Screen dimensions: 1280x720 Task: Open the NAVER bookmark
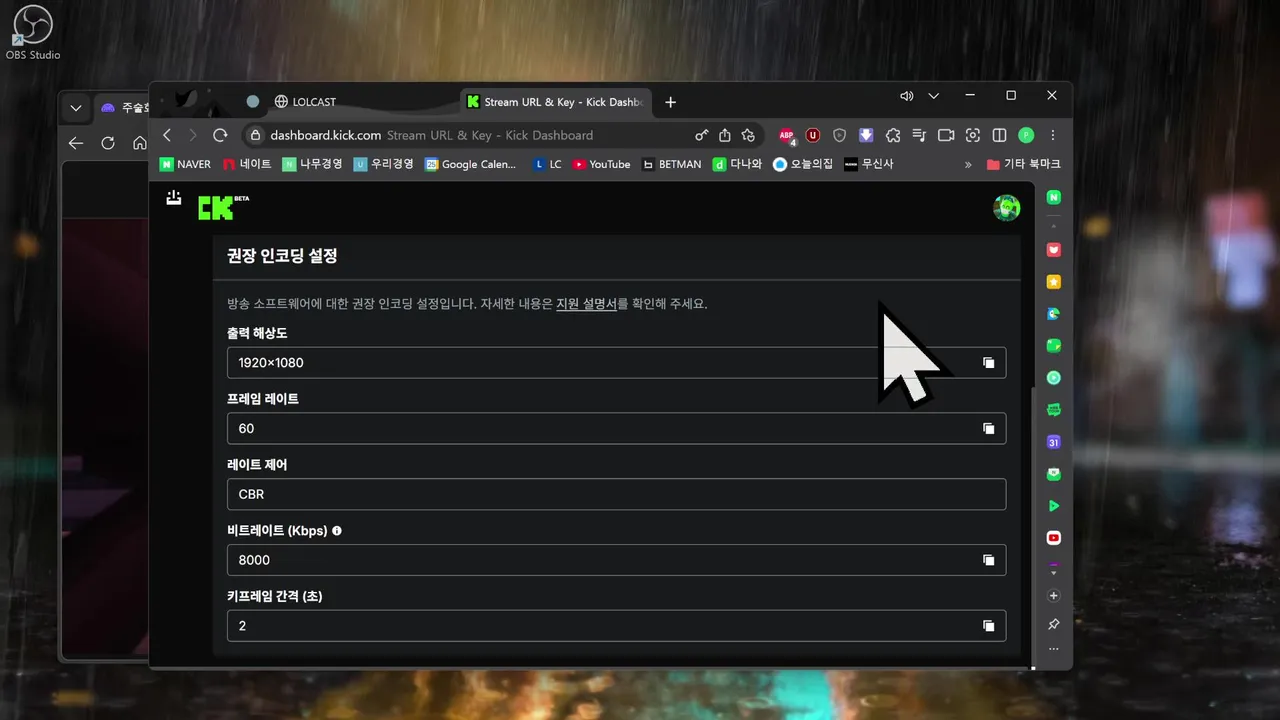point(186,164)
